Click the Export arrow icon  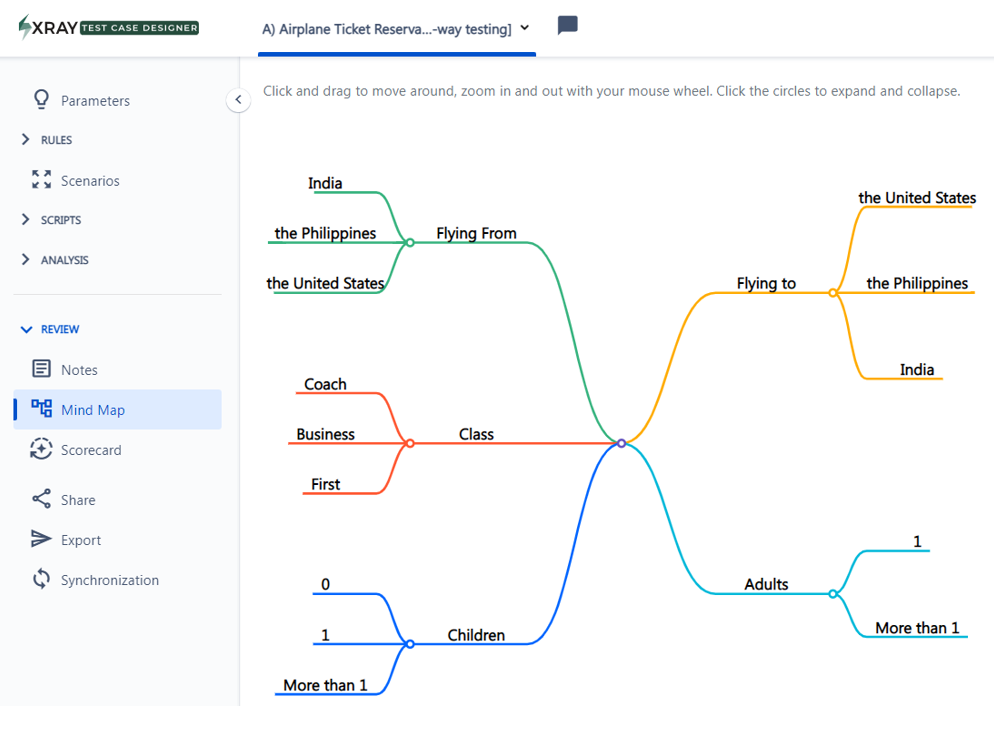click(41, 539)
